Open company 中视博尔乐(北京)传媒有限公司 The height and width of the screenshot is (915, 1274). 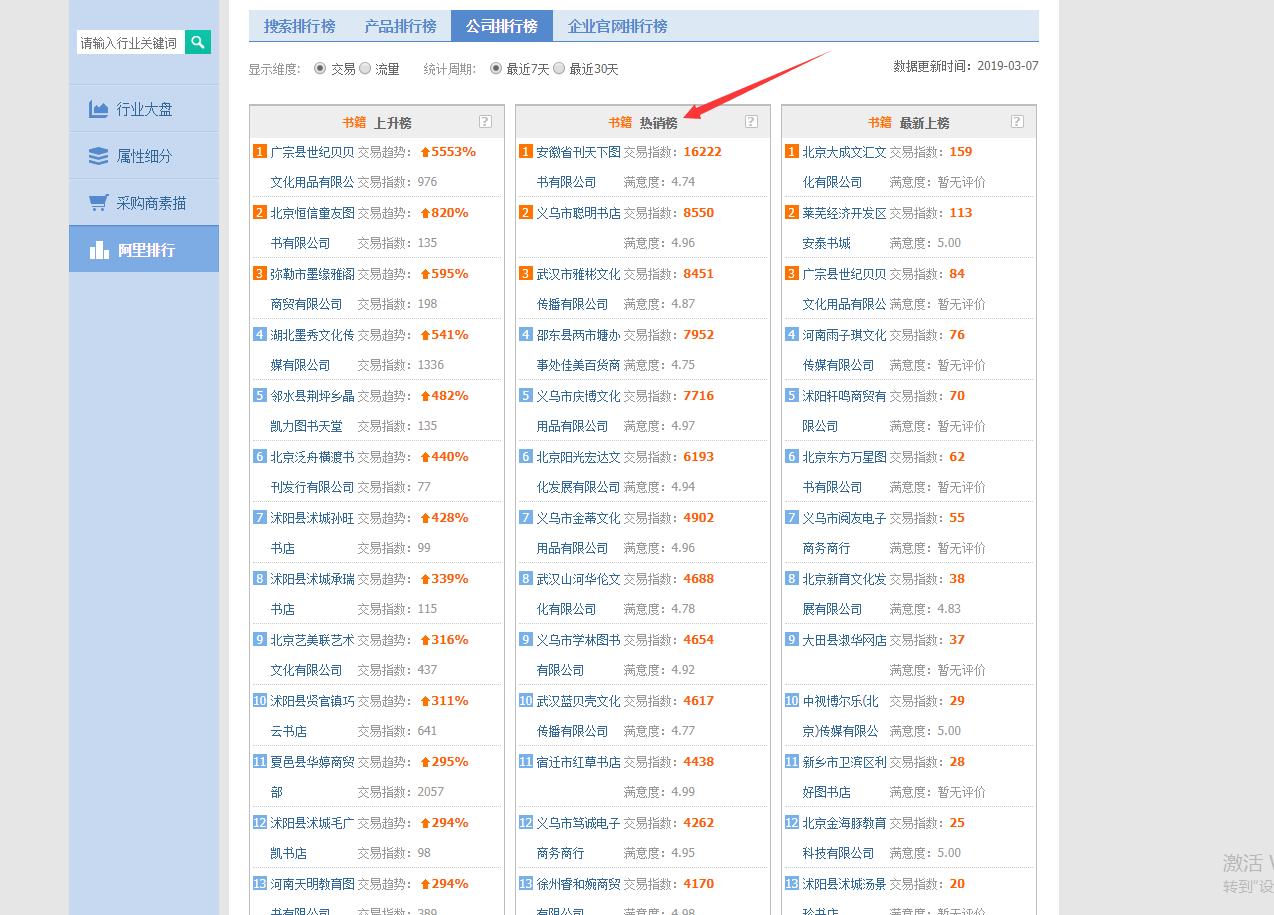tap(840, 716)
